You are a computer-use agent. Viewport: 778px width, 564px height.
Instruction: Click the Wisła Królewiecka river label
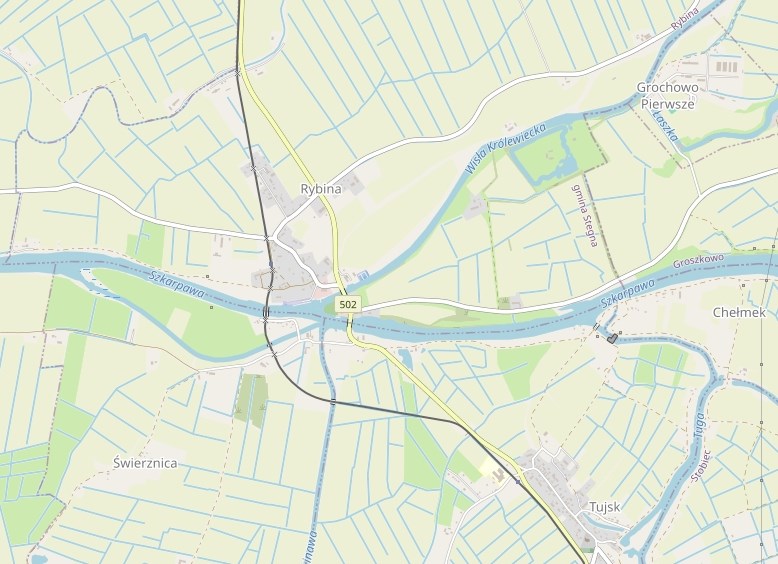pos(505,148)
